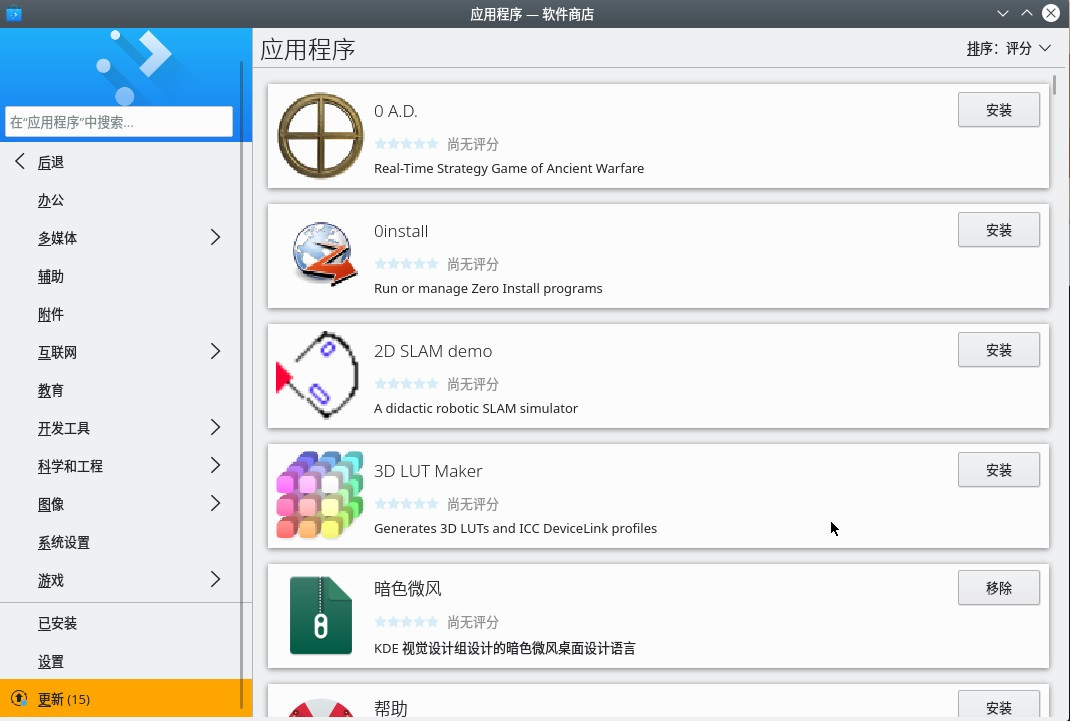Click the window minimize chevron in title bar

[1002, 13]
